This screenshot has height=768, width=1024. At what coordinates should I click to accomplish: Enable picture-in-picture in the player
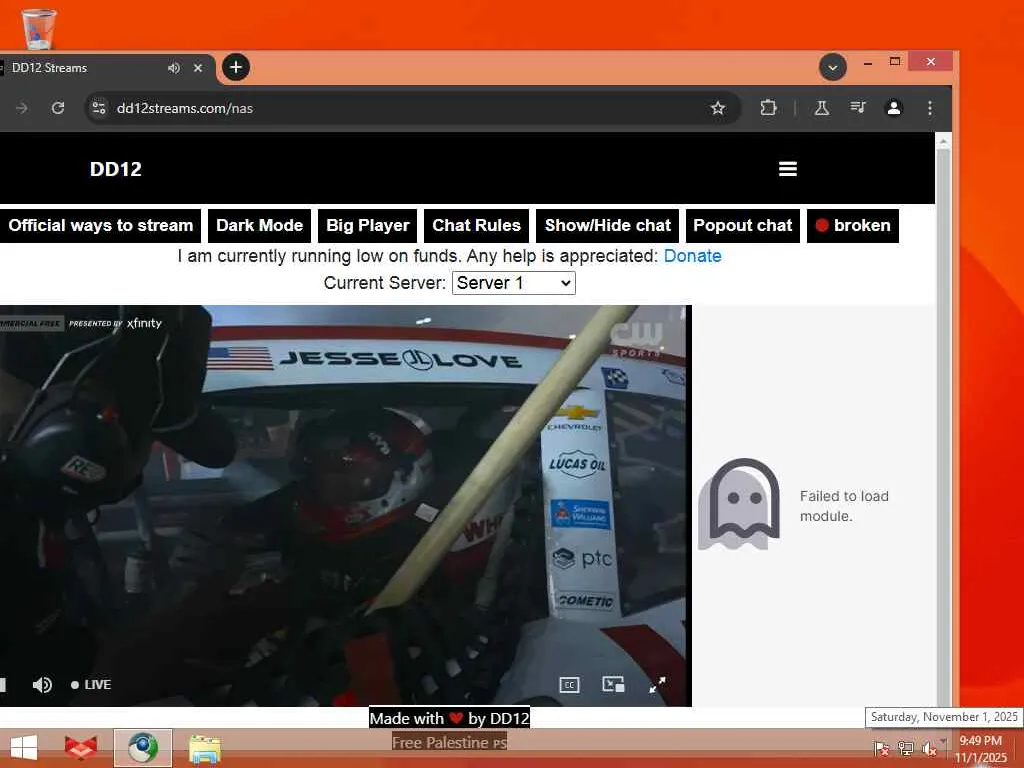[613, 684]
